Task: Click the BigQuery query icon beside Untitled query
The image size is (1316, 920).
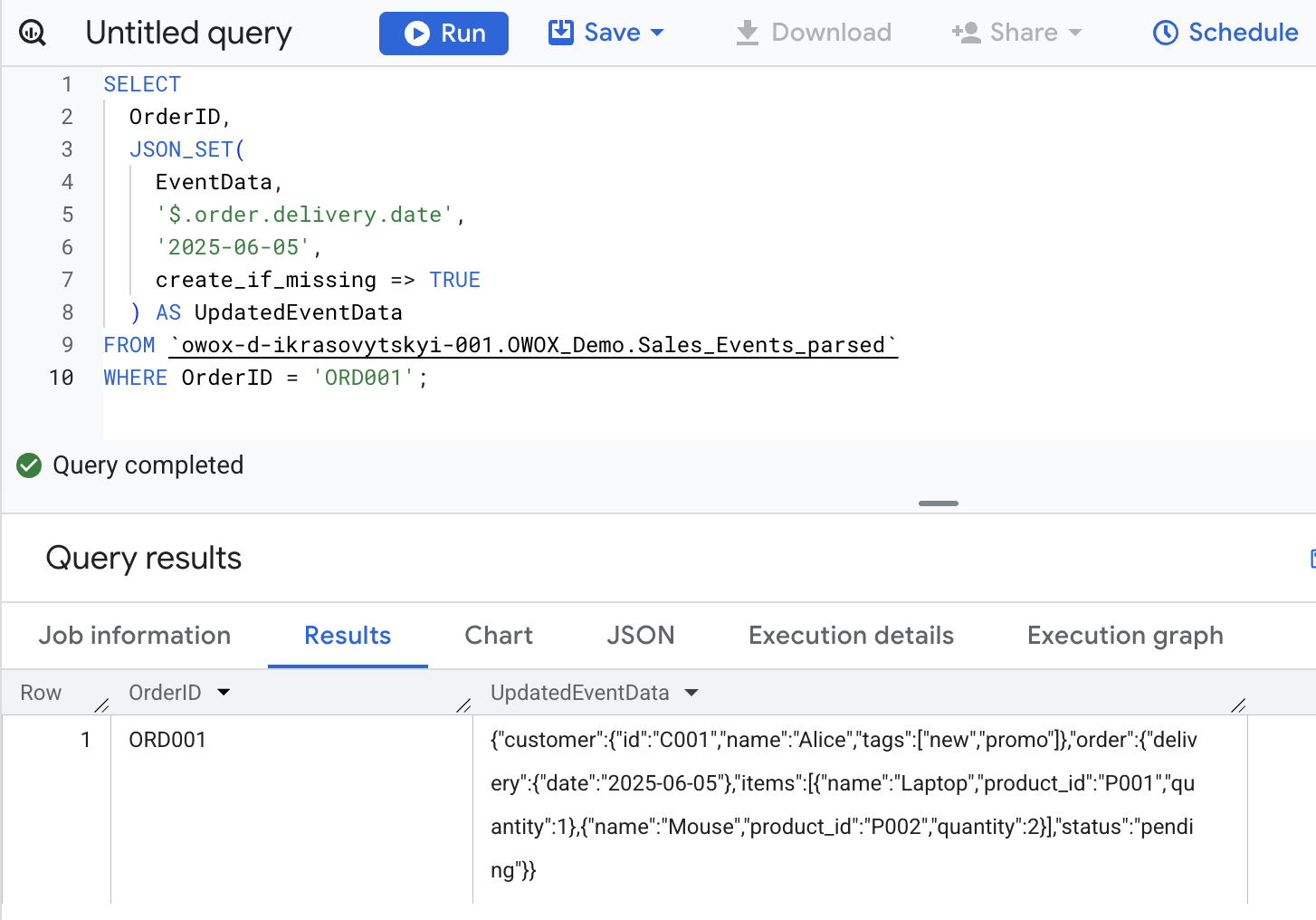Action: point(33,34)
